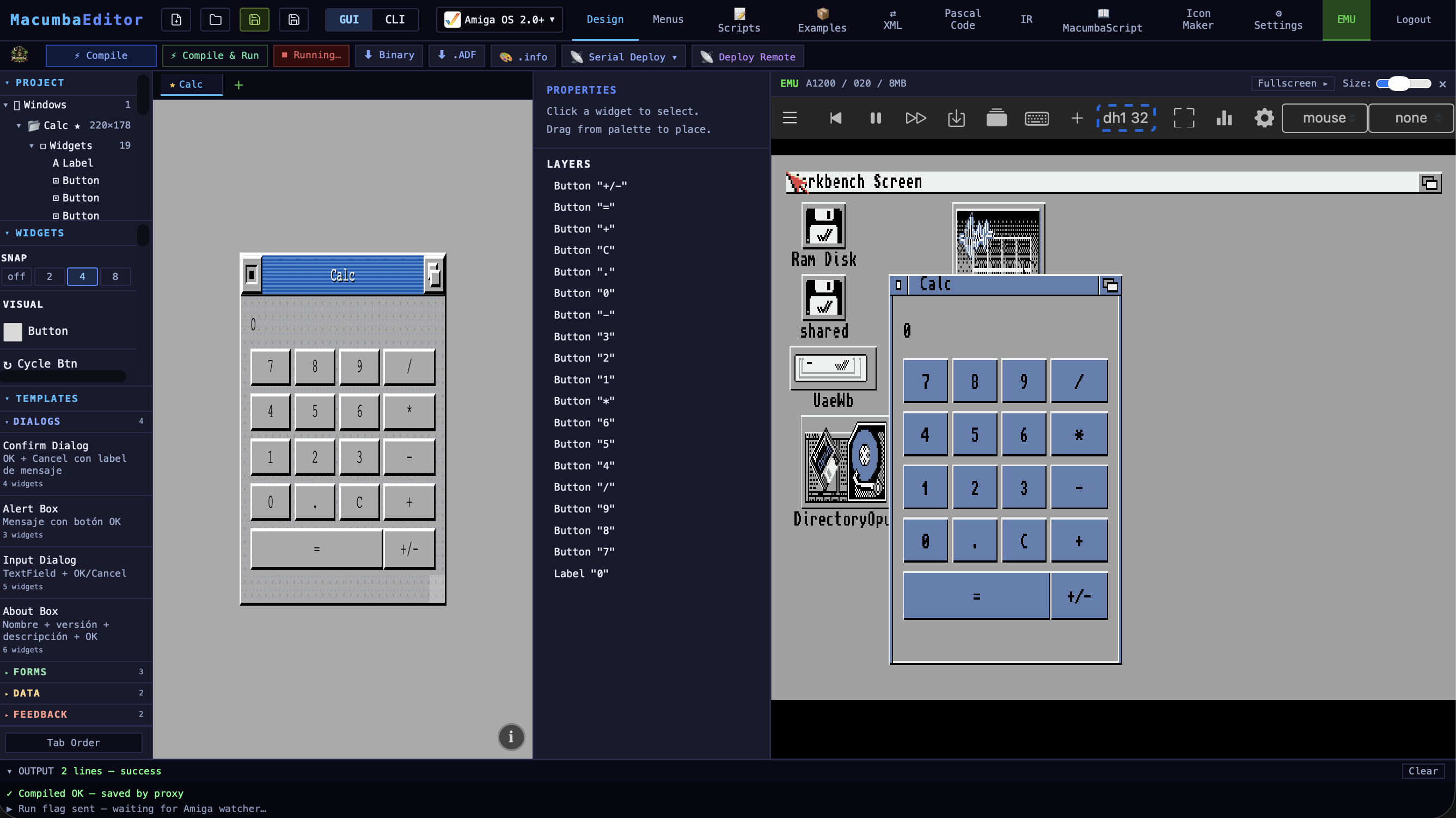Viewport: 1456px width, 818px height.
Task: Select Button "+/-" in Layers list
Action: [x=590, y=185]
